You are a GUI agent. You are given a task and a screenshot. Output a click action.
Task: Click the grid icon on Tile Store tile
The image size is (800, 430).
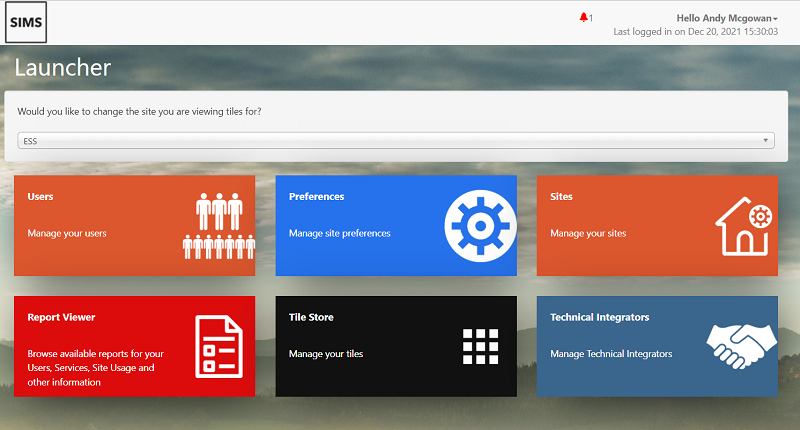coord(480,346)
